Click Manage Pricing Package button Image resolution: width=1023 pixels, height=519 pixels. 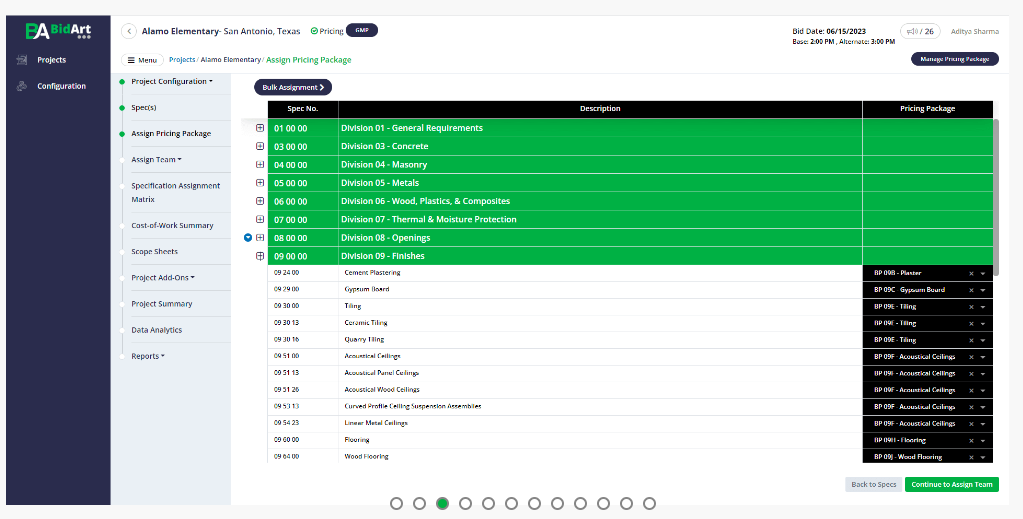[954, 59]
